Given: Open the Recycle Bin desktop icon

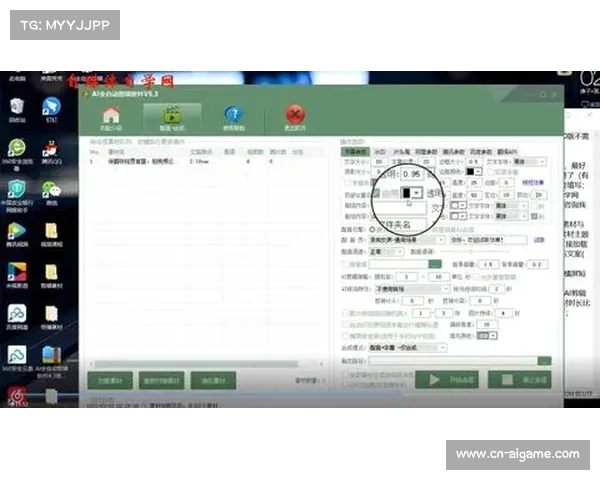Looking at the screenshot, I should click(x=17, y=108).
